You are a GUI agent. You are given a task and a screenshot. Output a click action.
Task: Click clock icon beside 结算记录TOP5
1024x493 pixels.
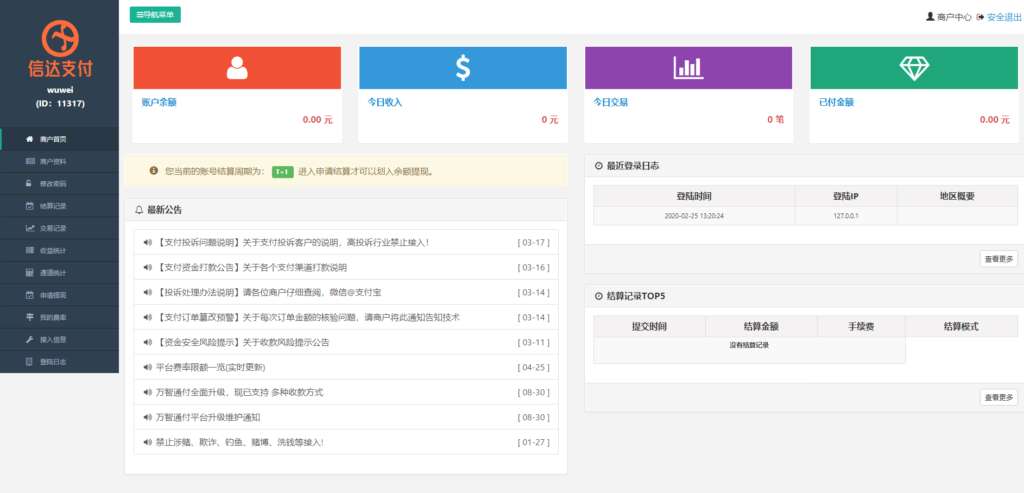599,296
